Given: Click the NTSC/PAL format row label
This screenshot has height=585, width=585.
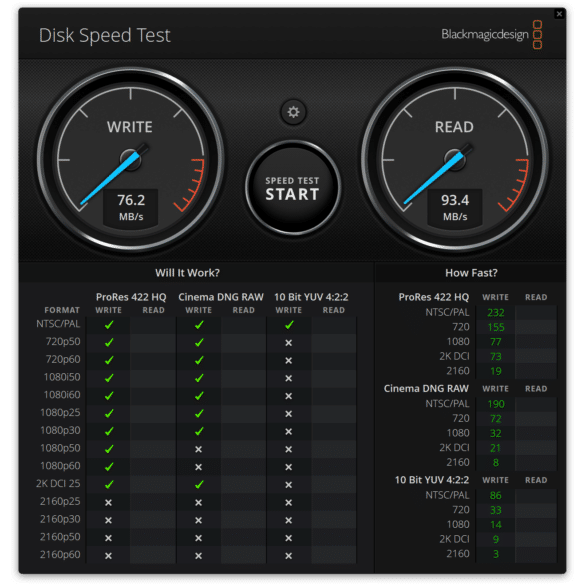Looking at the screenshot, I should pyautogui.click(x=58, y=324).
